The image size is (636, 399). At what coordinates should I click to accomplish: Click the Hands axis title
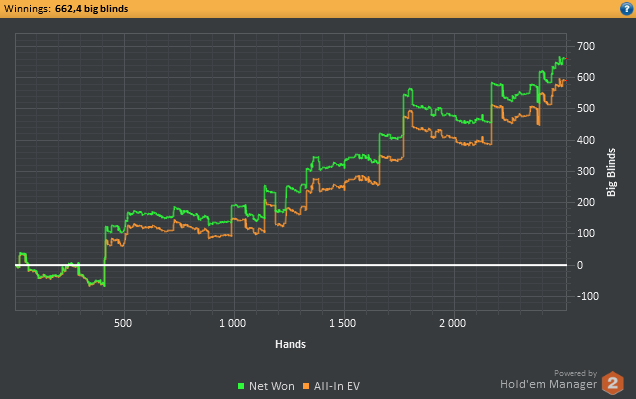(290, 344)
